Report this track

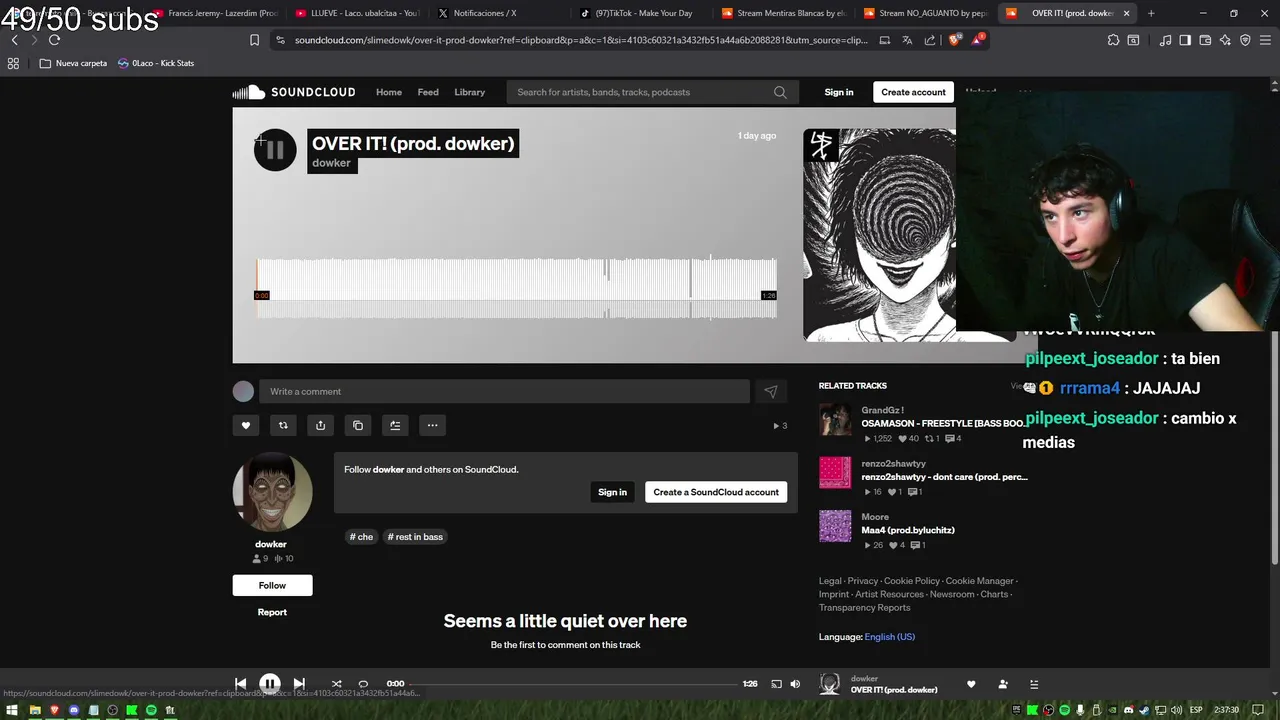coord(272,612)
